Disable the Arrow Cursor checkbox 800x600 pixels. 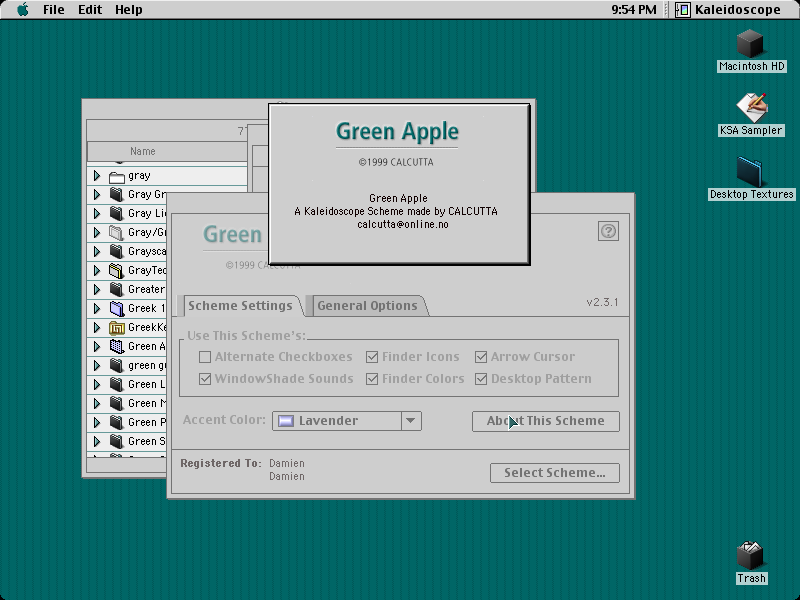click(481, 357)
